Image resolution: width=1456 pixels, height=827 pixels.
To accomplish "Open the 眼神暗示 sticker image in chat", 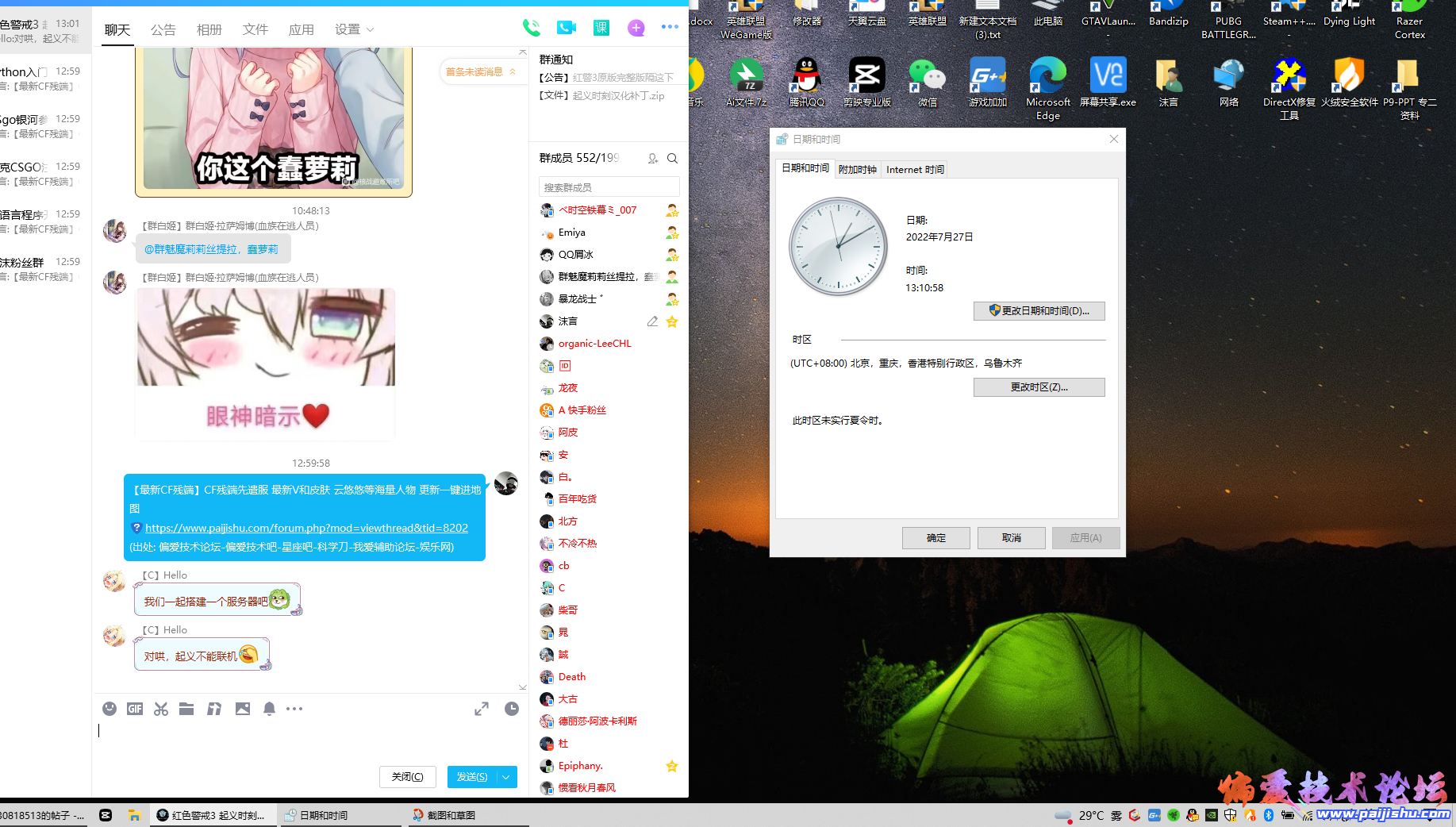I will 266,363.
